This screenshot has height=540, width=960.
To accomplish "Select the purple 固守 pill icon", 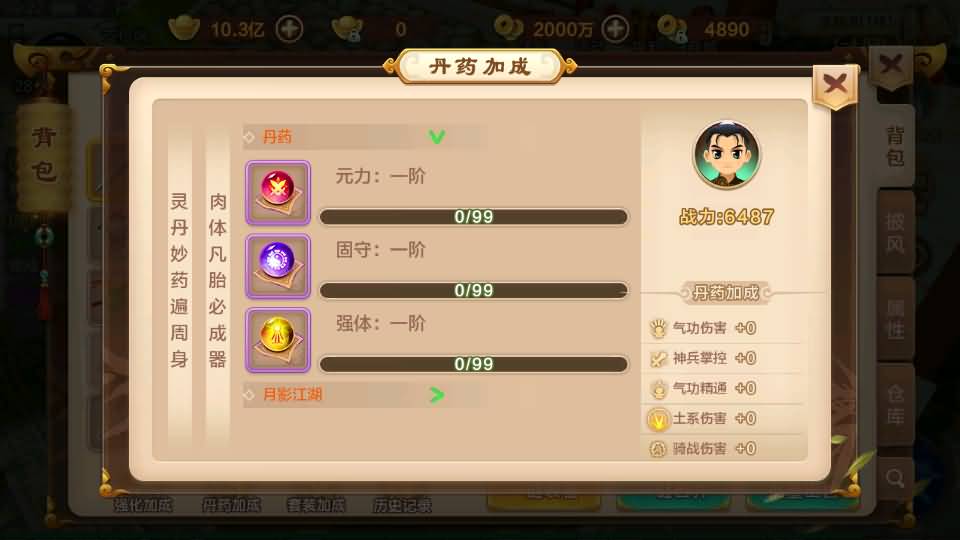I will pyautogui.click(x=278, y=266).
